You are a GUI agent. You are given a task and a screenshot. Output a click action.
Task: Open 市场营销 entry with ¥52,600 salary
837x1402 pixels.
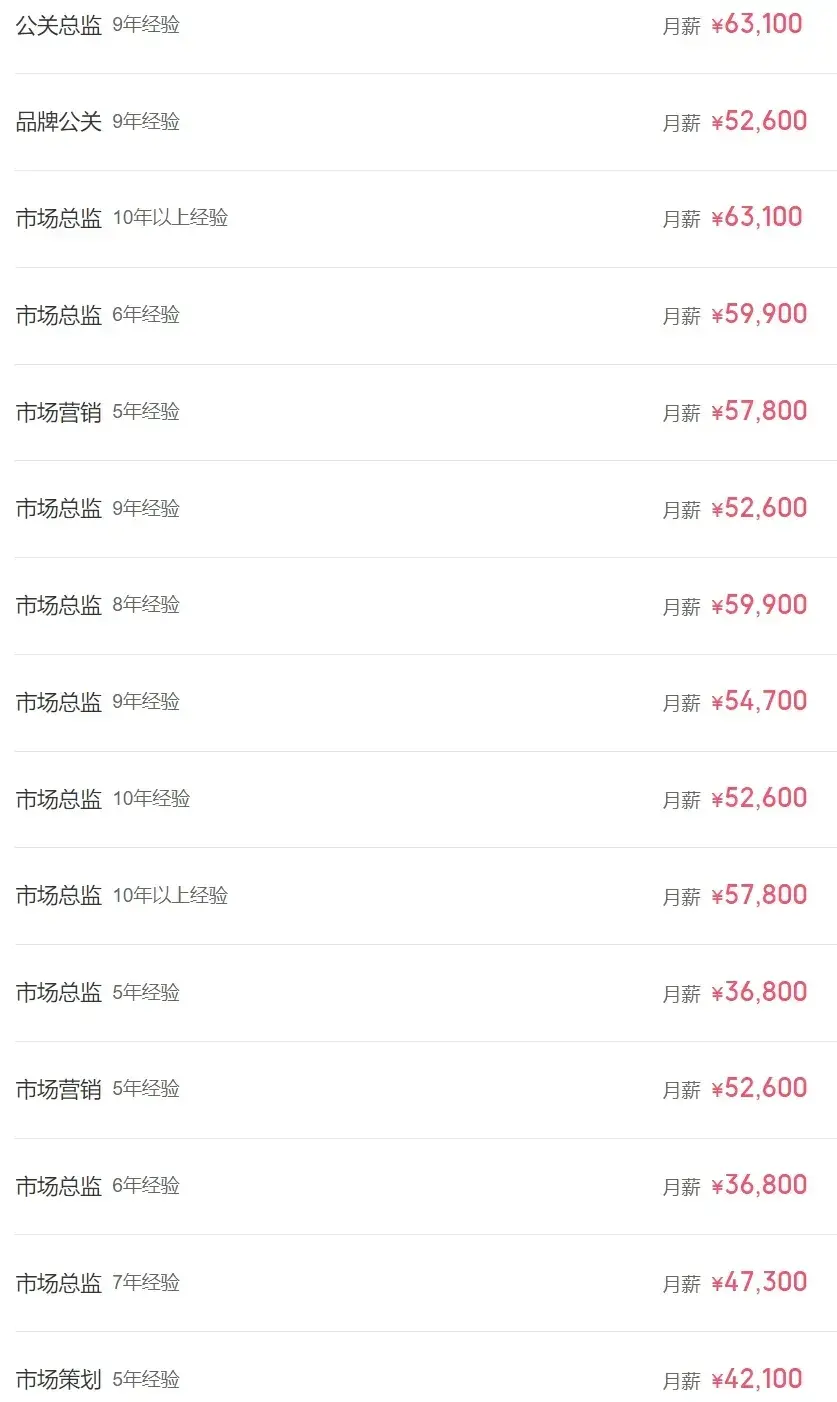click(x=59, y=1089)
